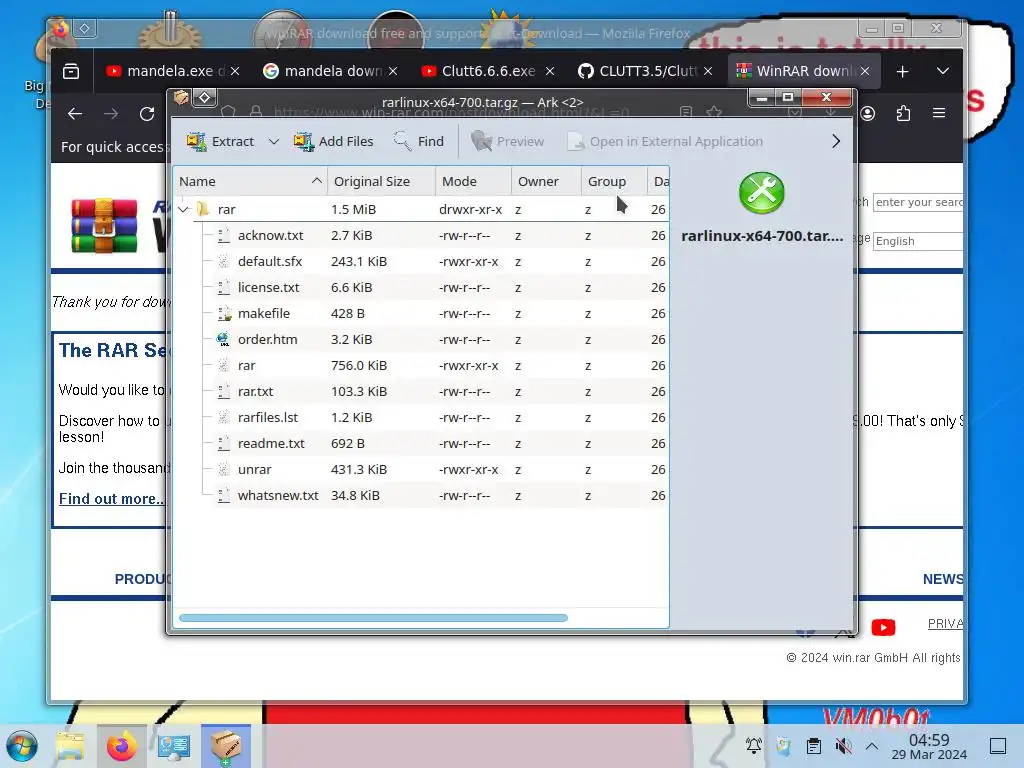Go back in Firefox
1024x768 pixels.
point(75,114)
